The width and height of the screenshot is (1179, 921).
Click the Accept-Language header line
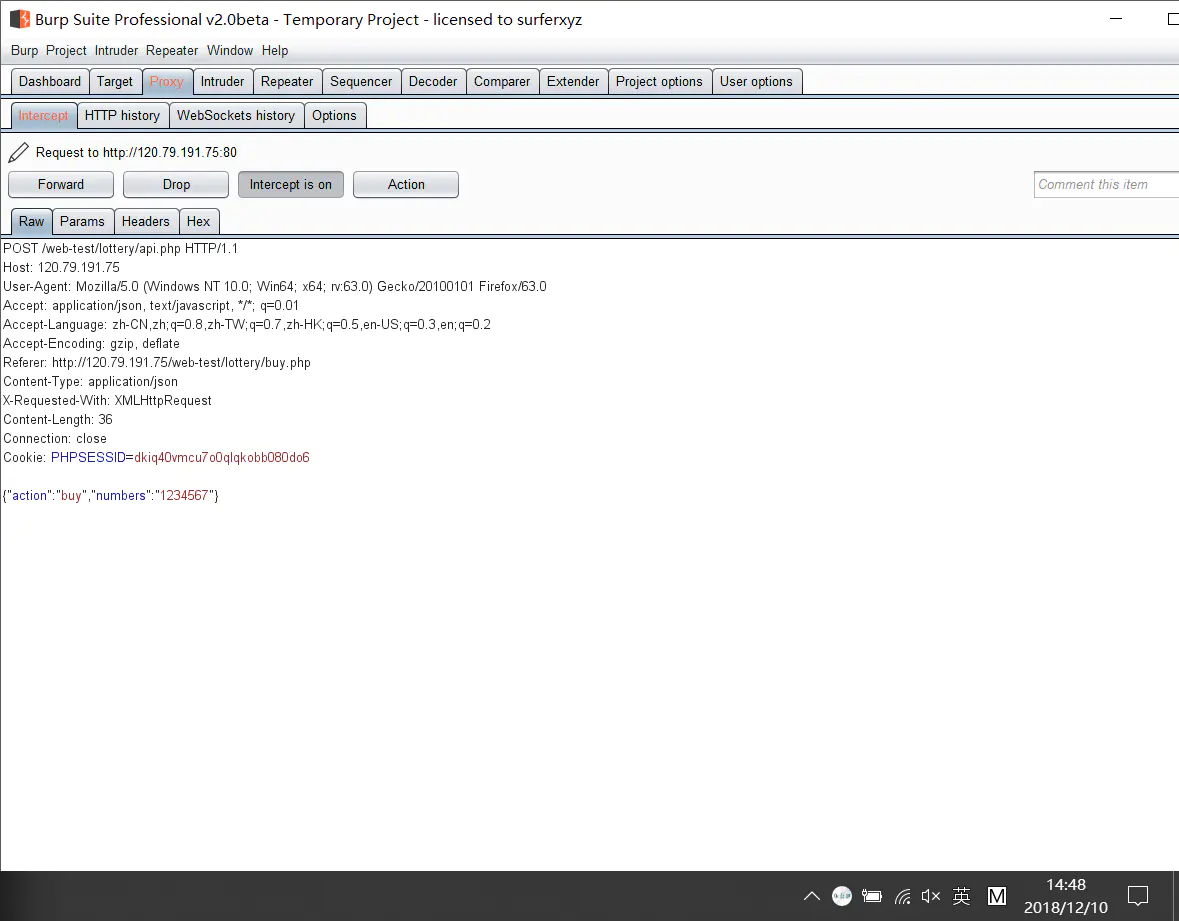click(x=247, y=325)
